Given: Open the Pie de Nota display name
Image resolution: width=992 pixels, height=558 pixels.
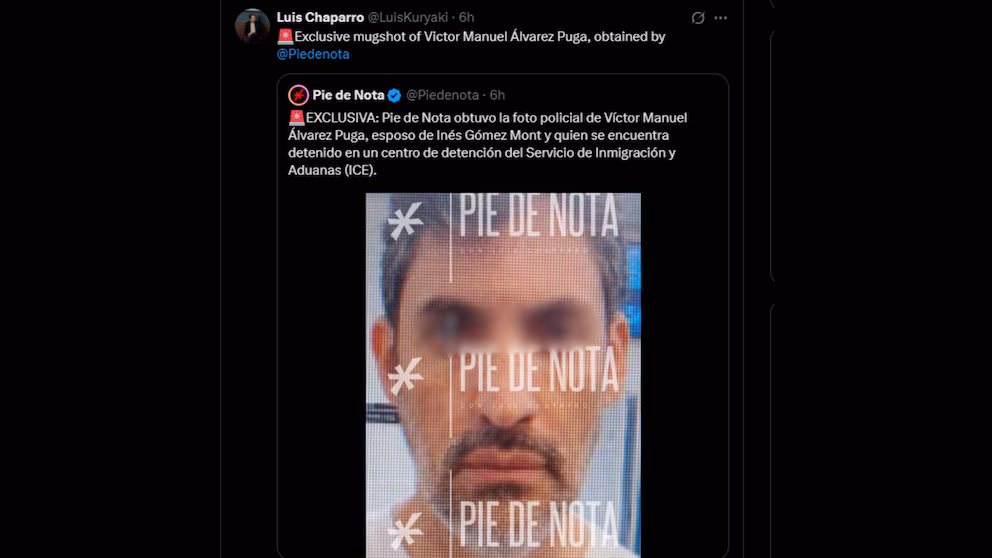Looking at the screenshot, I should (x=348, y=95).
